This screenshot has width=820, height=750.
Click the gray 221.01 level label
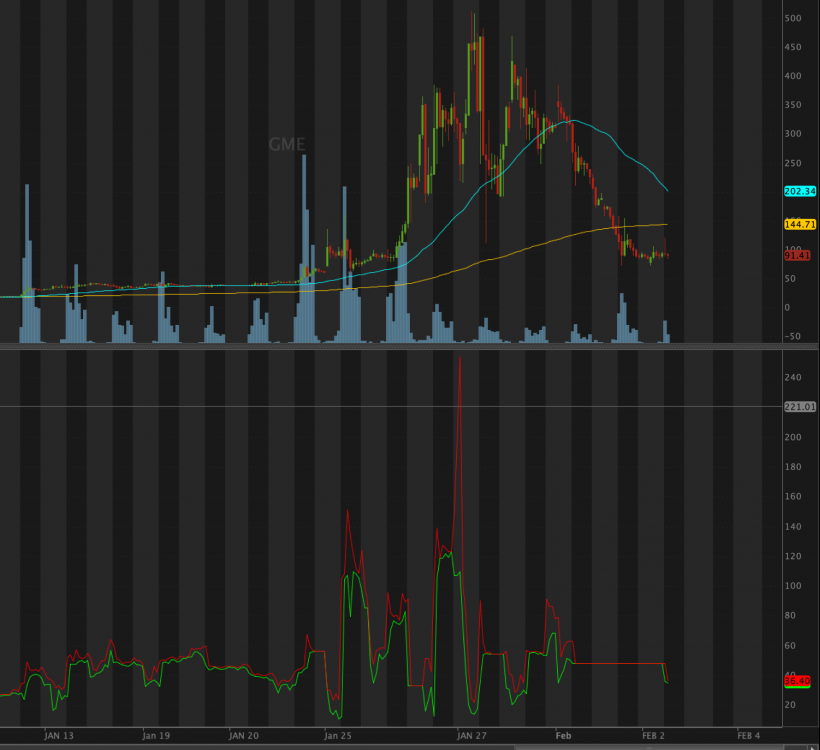(801, 406)
